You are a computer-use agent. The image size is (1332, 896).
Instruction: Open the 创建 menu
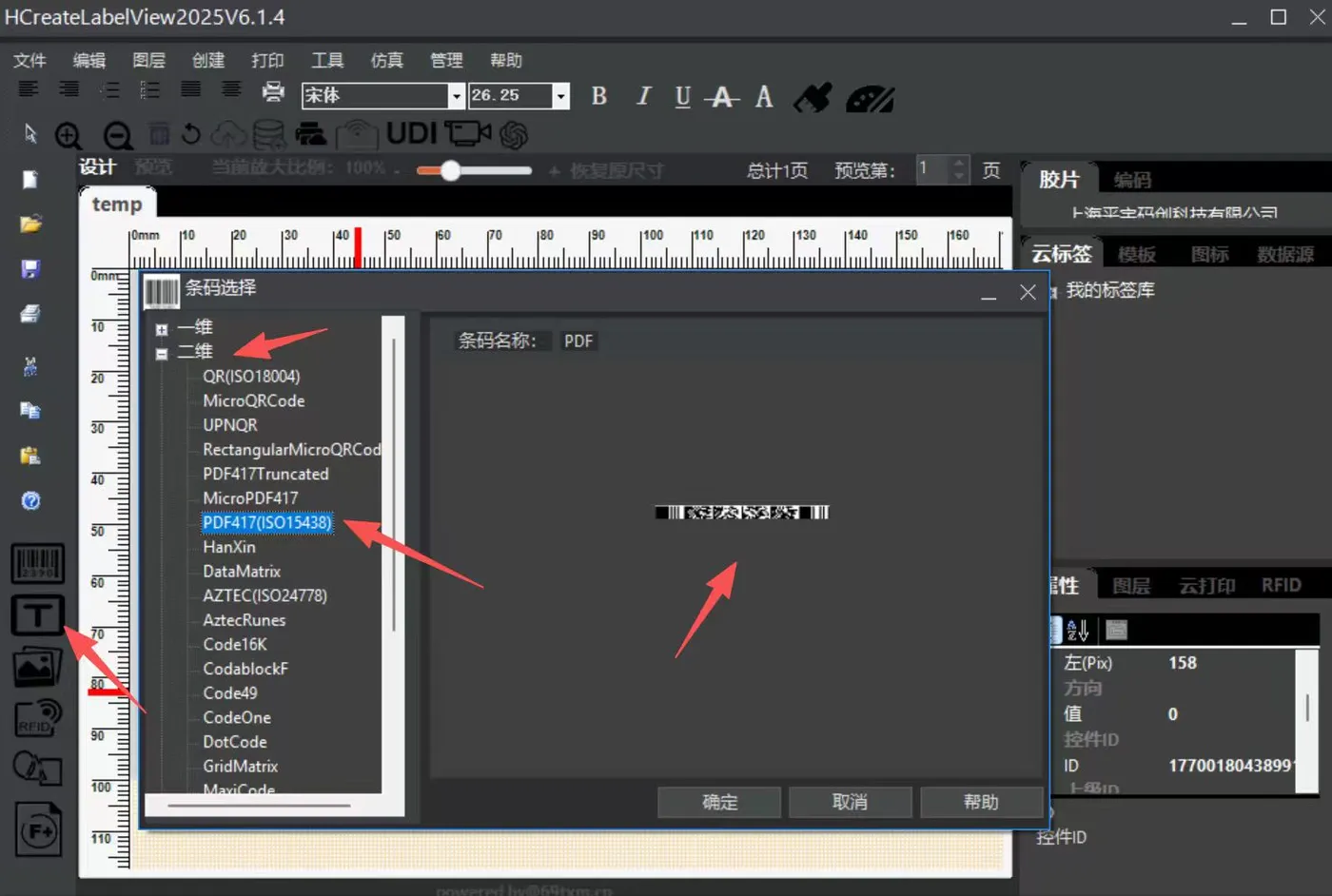208,60
